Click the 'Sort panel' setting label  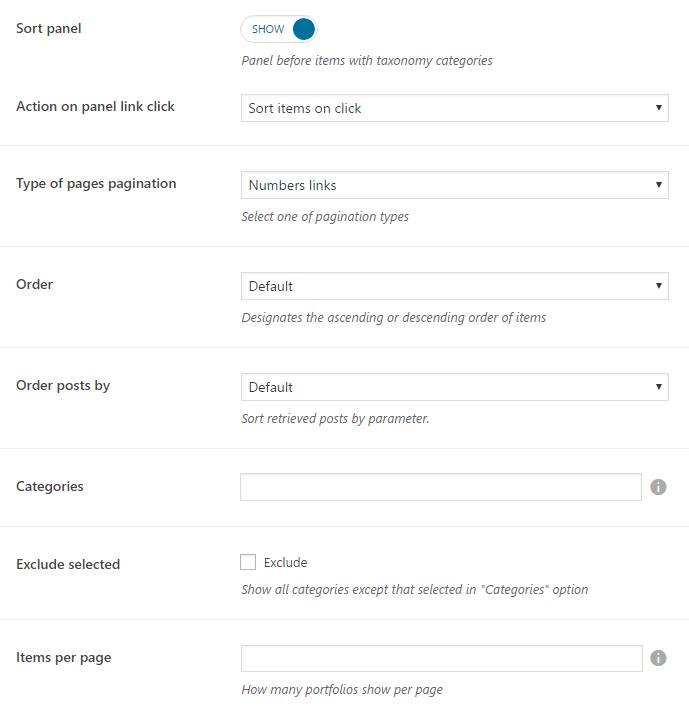49,28
